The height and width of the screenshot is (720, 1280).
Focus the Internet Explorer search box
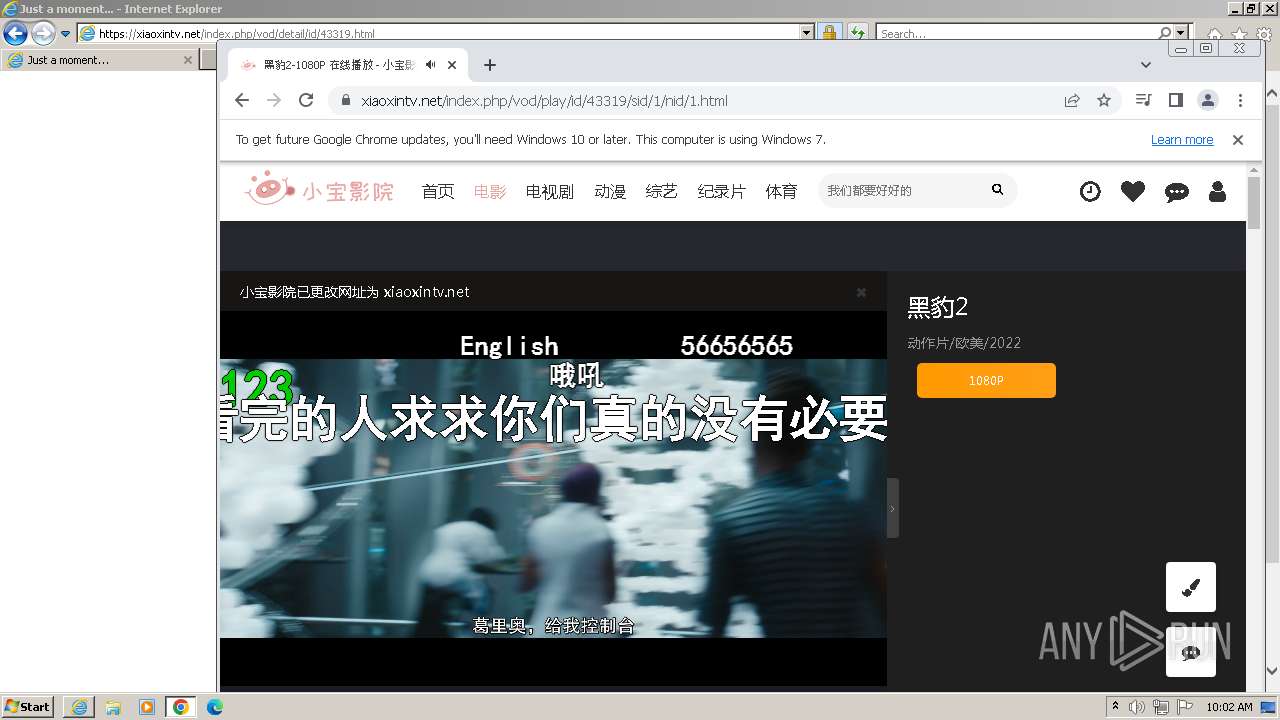coord(1018,33)
